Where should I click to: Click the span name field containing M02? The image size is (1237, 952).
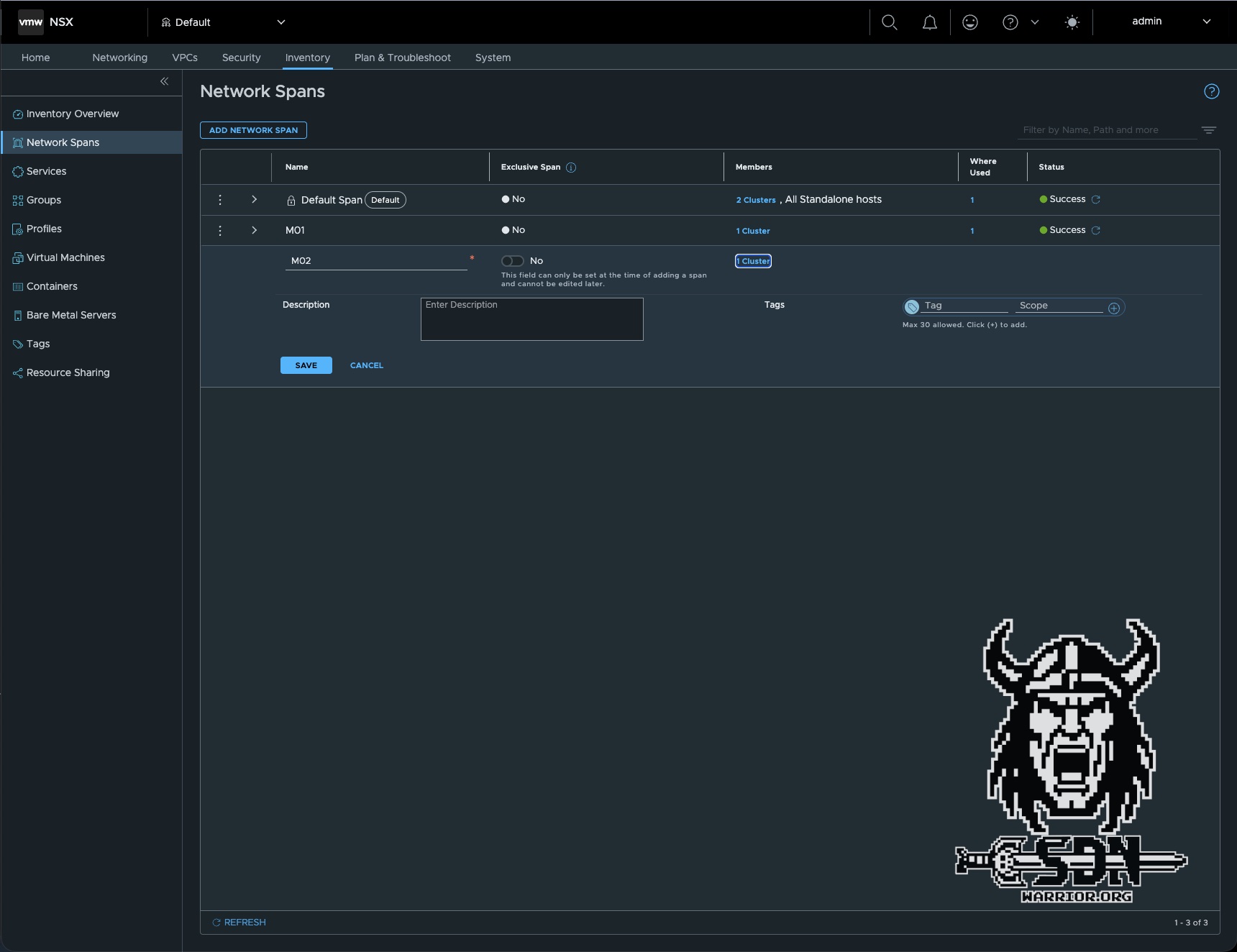click(376, 261)
